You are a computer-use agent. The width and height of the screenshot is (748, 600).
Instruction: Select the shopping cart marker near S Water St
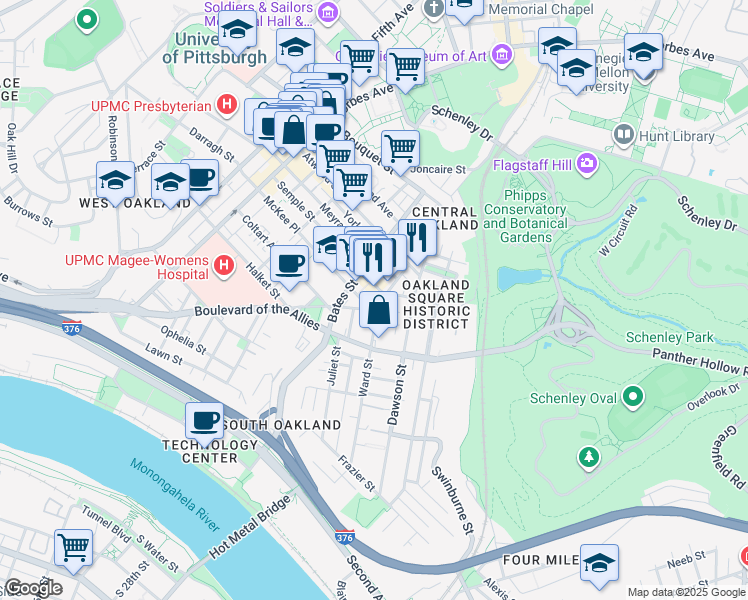[73, 550]
